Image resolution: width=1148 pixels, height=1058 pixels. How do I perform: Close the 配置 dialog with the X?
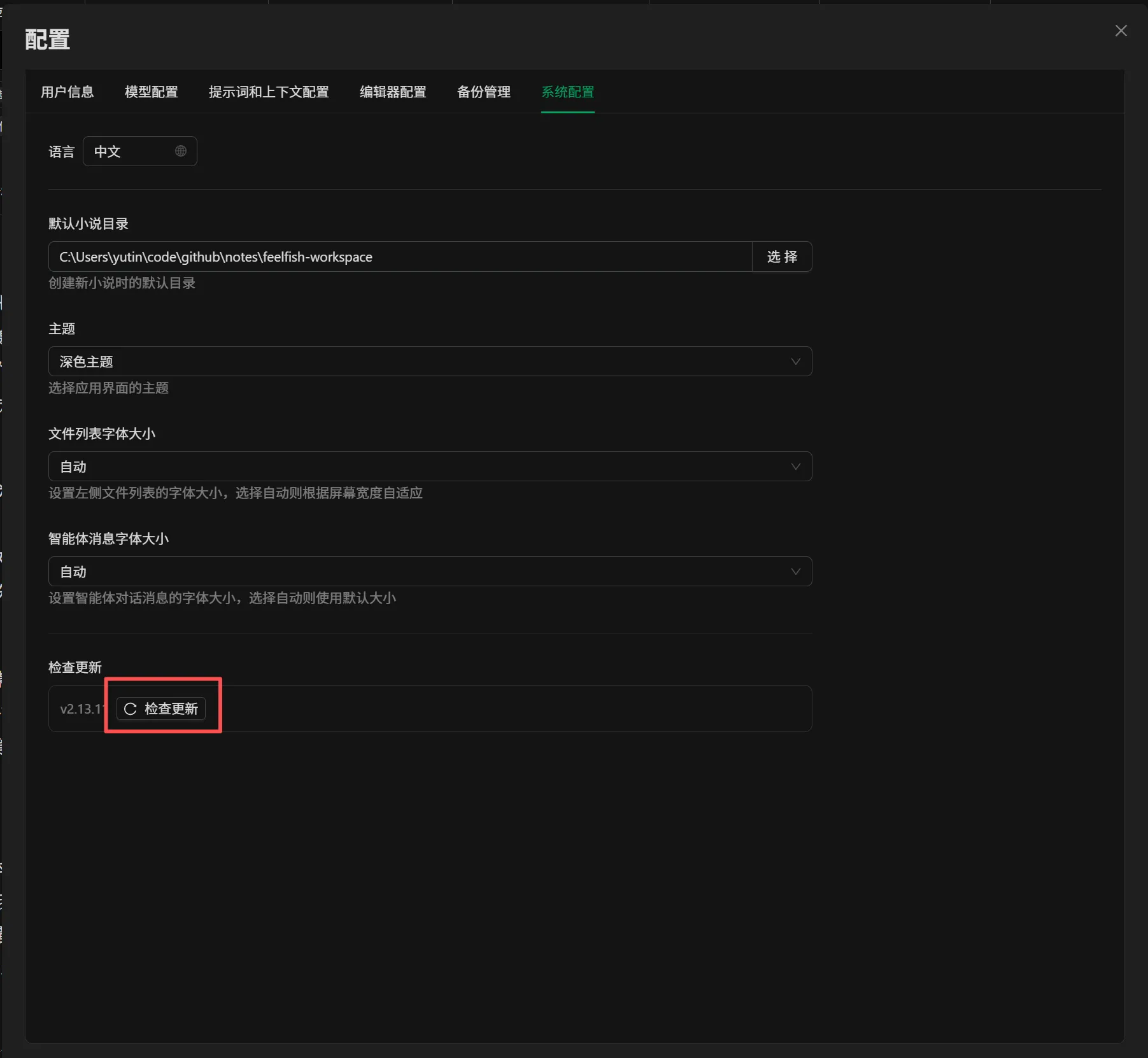(x=1121, y=31)
